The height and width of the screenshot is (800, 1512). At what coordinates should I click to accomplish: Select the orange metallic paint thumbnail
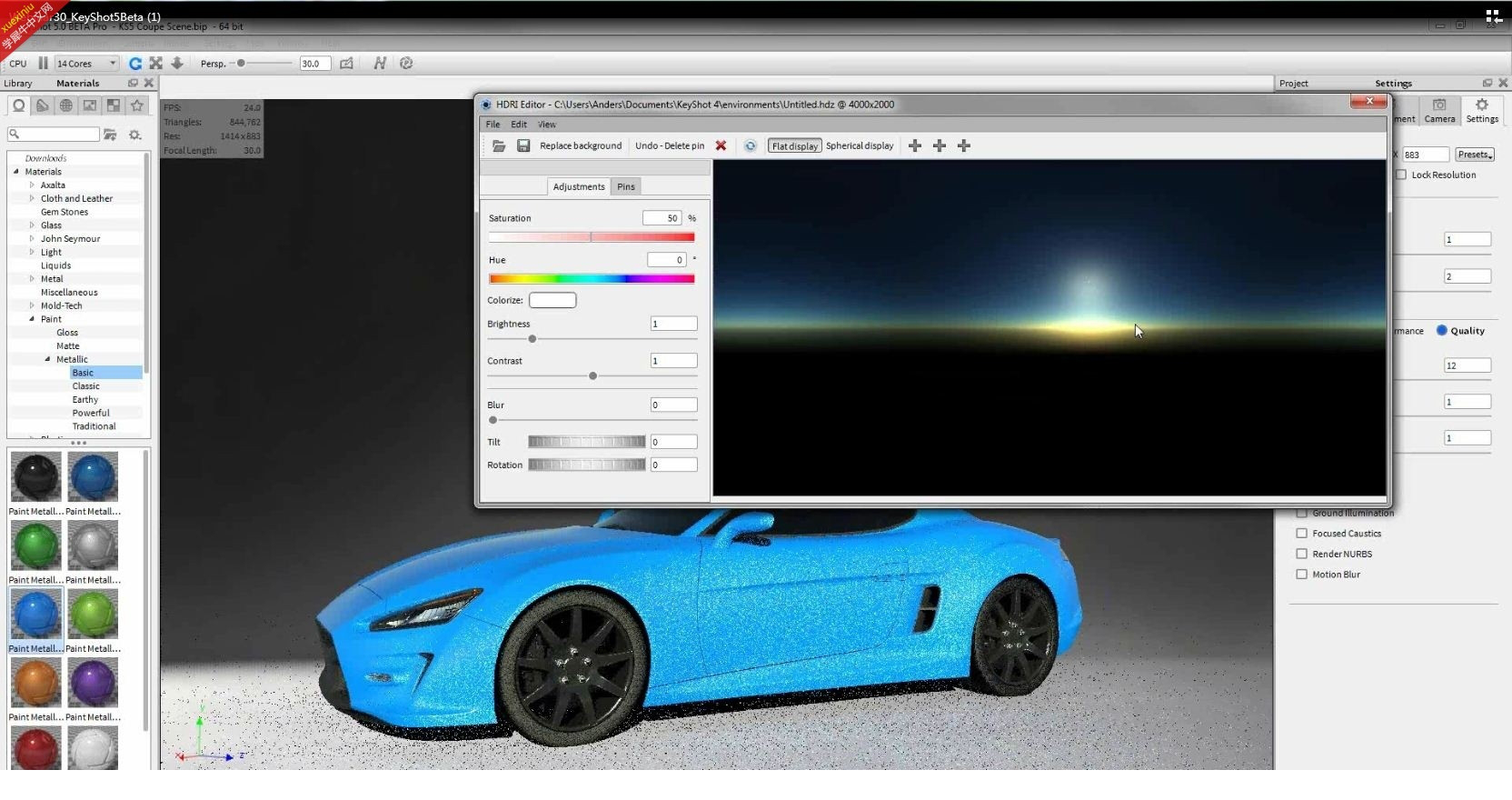coord(36,682)
